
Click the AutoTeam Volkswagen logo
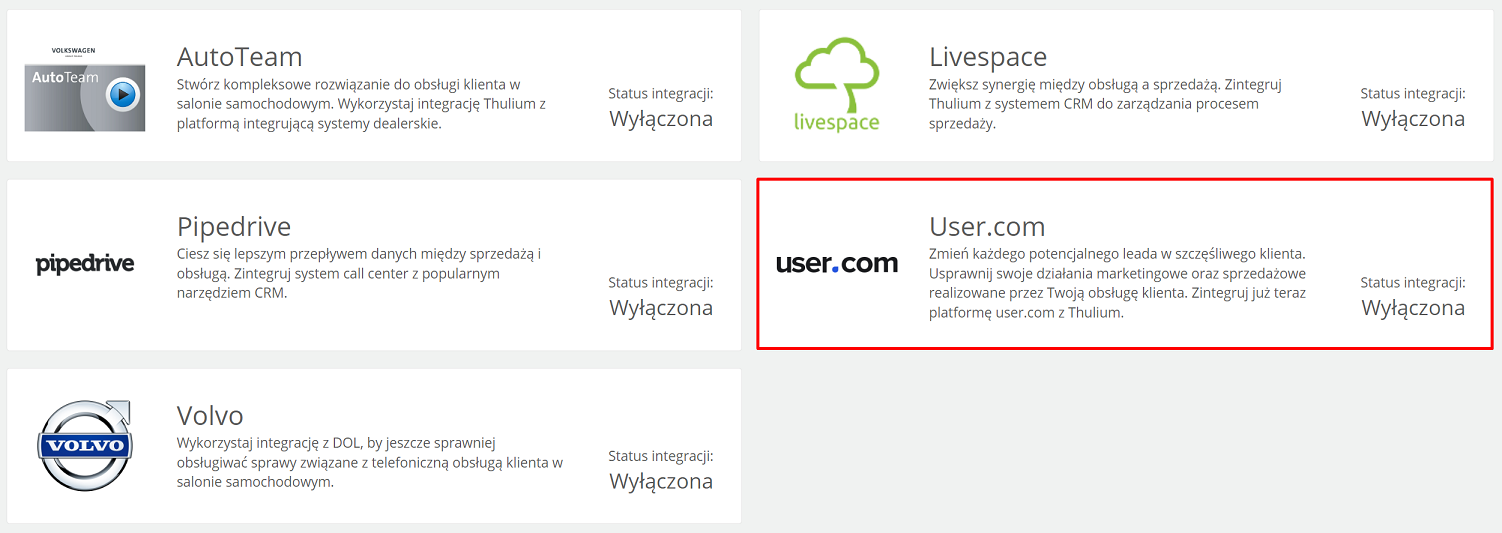[85, 88]
